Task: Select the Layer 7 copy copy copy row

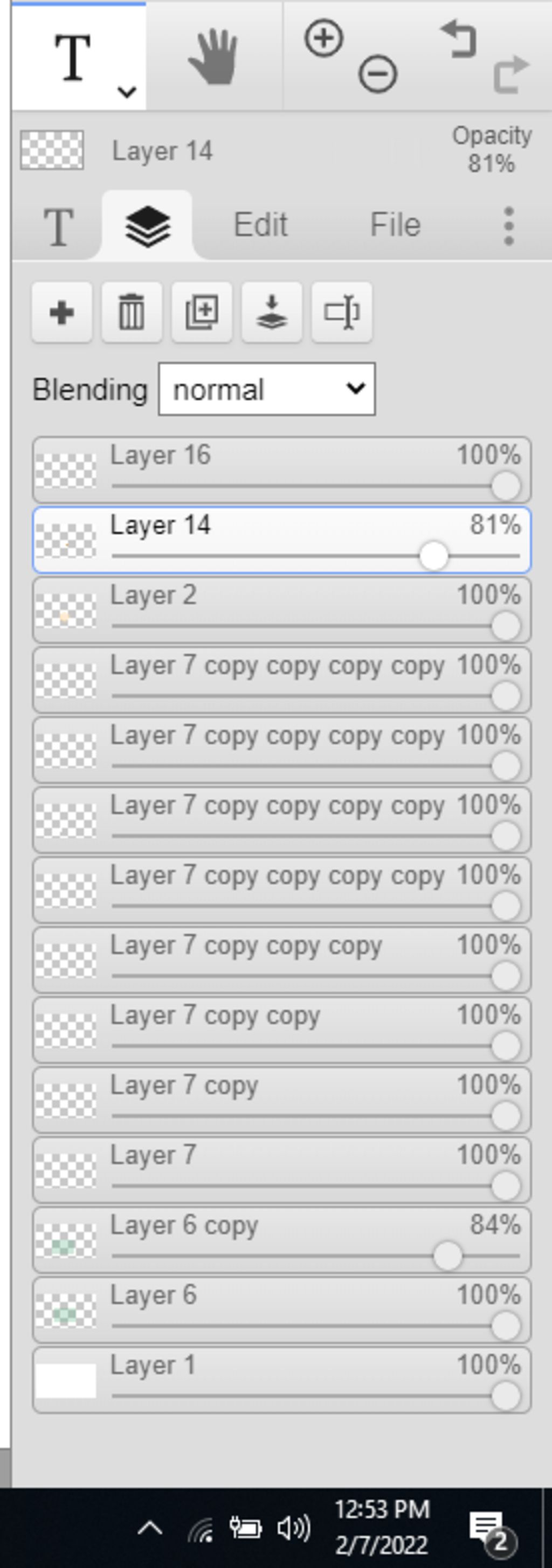Action: click(282, 960)
